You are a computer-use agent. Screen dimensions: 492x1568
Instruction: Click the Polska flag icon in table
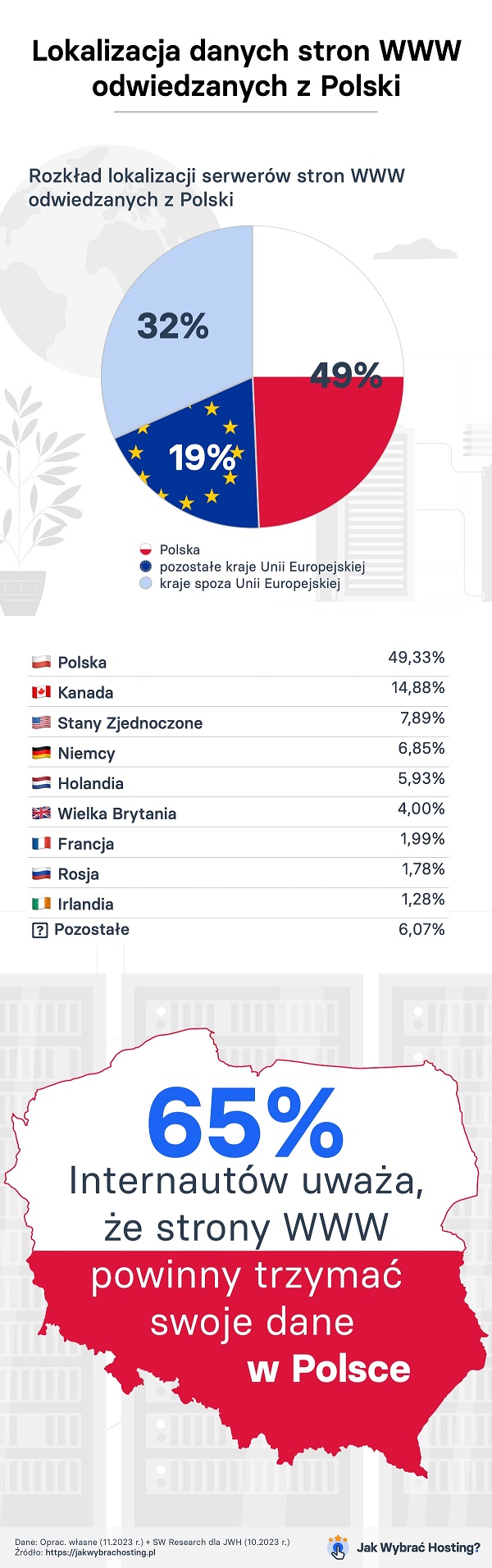pyautogui.click(x=41, y=662)
